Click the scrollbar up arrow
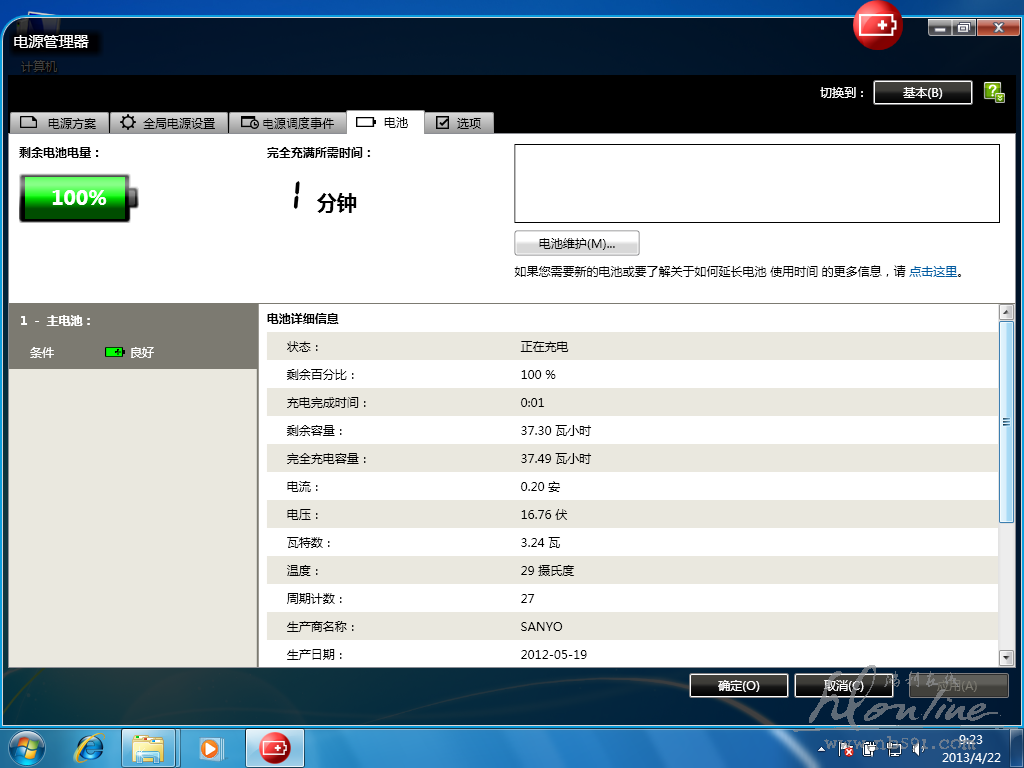The width and height of the screenshot is (1024, 768). point(1006,312)
